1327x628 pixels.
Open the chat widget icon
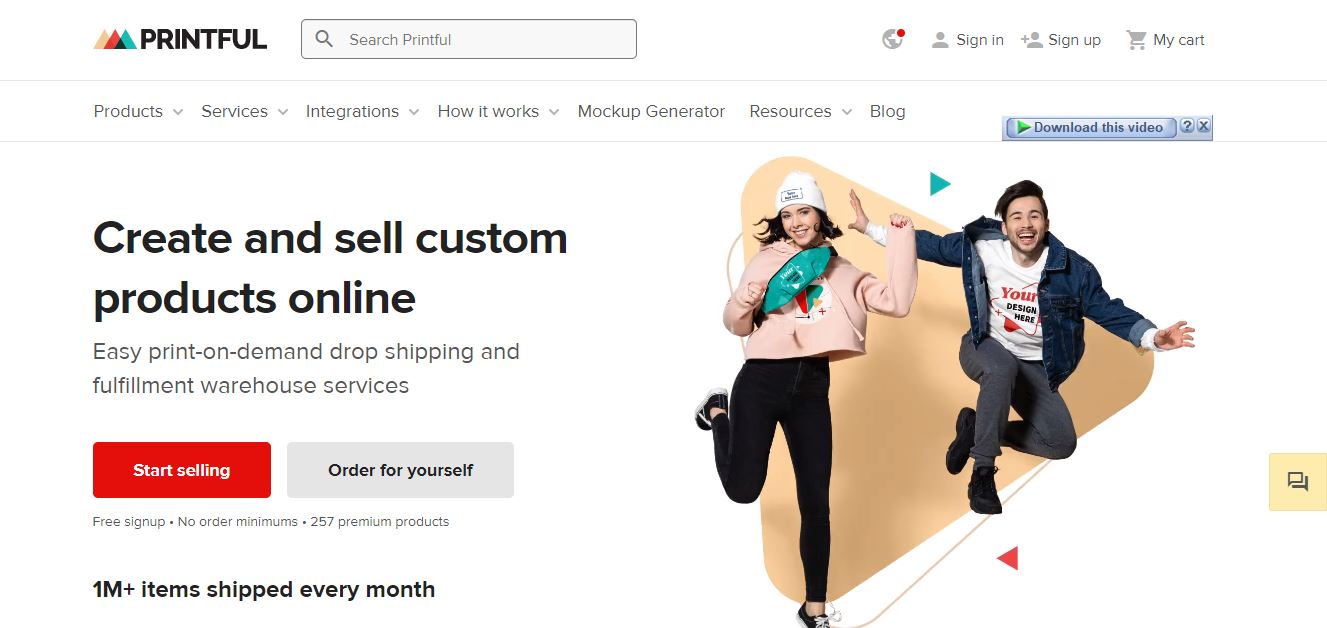pos(1298,482)
